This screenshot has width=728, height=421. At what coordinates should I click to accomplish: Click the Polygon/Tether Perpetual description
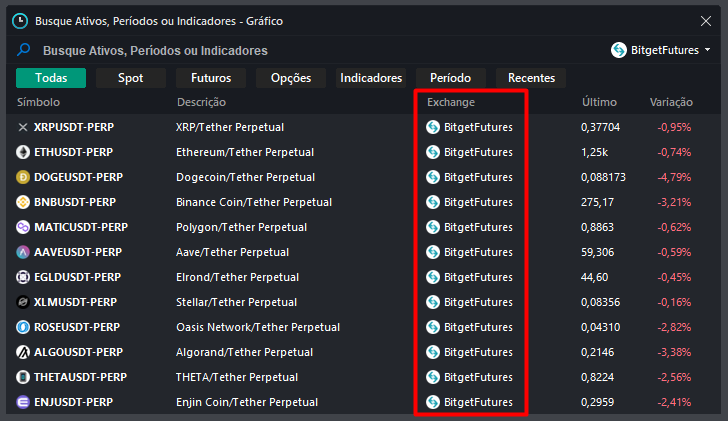[241, 227]
